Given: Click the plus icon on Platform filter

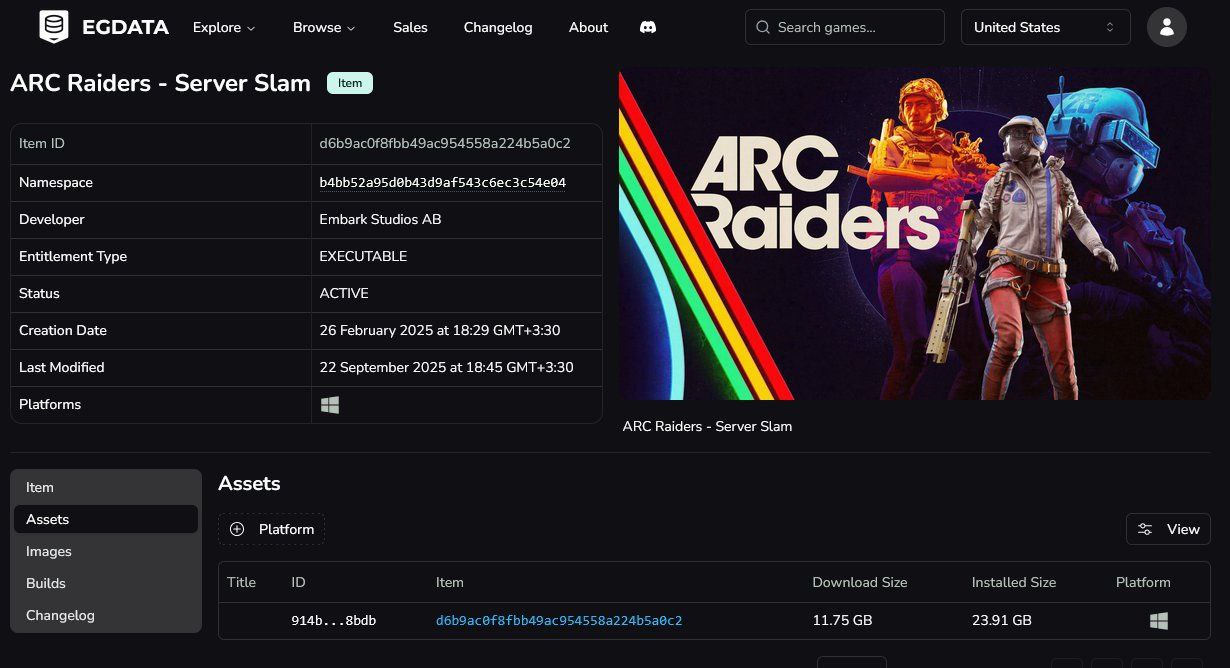Looking at the screenshot, I should (237, 529).
